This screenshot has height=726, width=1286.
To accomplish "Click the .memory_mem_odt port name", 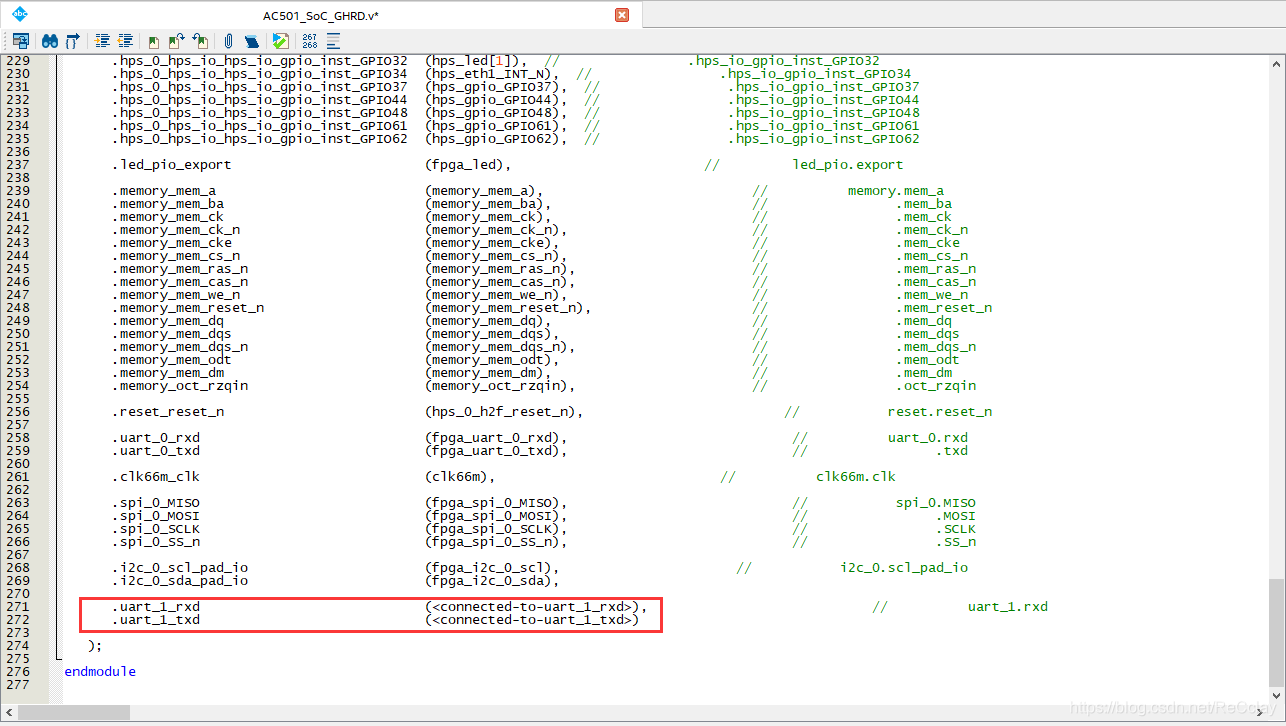I will [172, 359].
